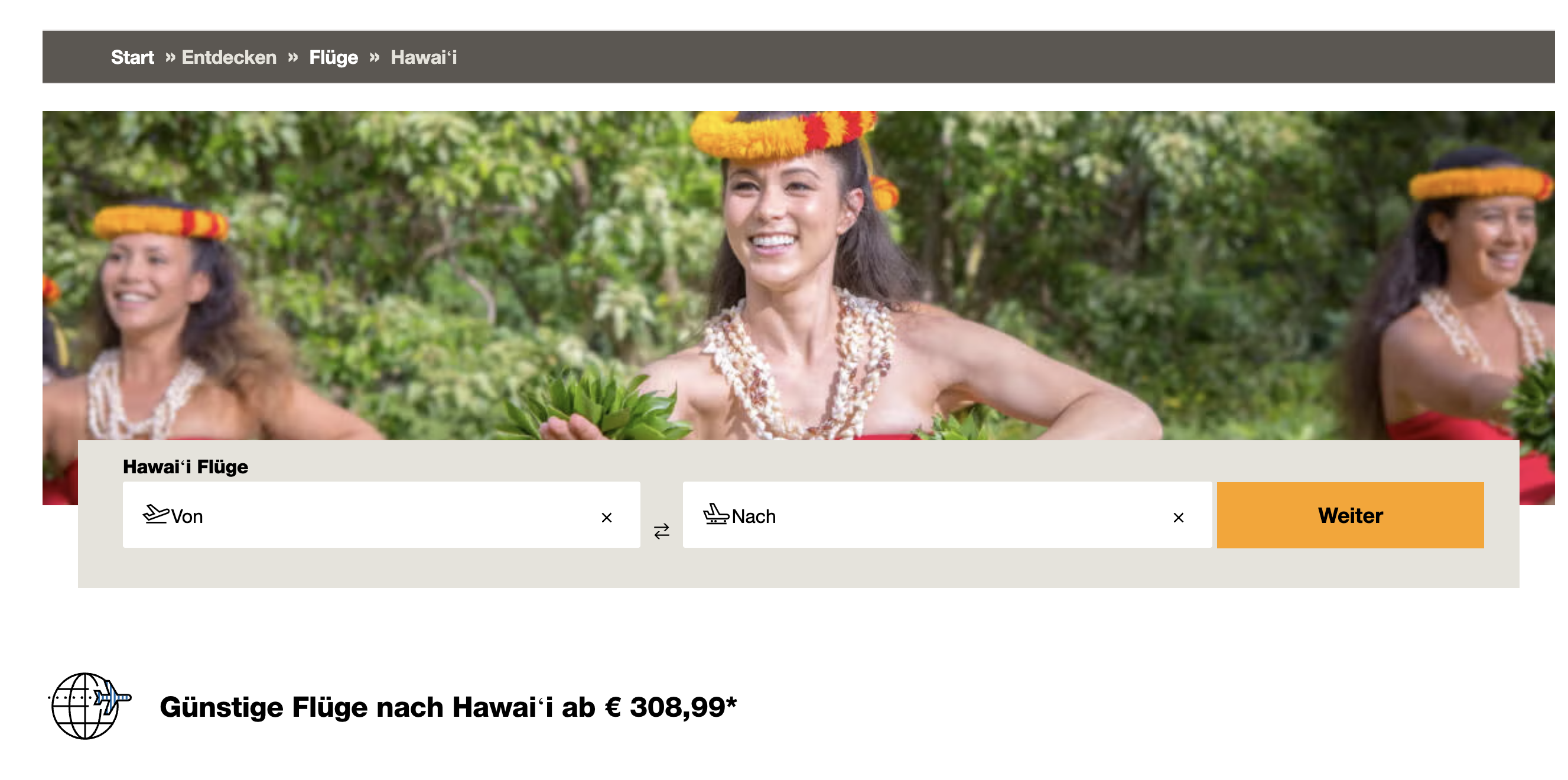Click the chevron separator after Entdecken
The image size is (1568, 780).
pos(293,57)
